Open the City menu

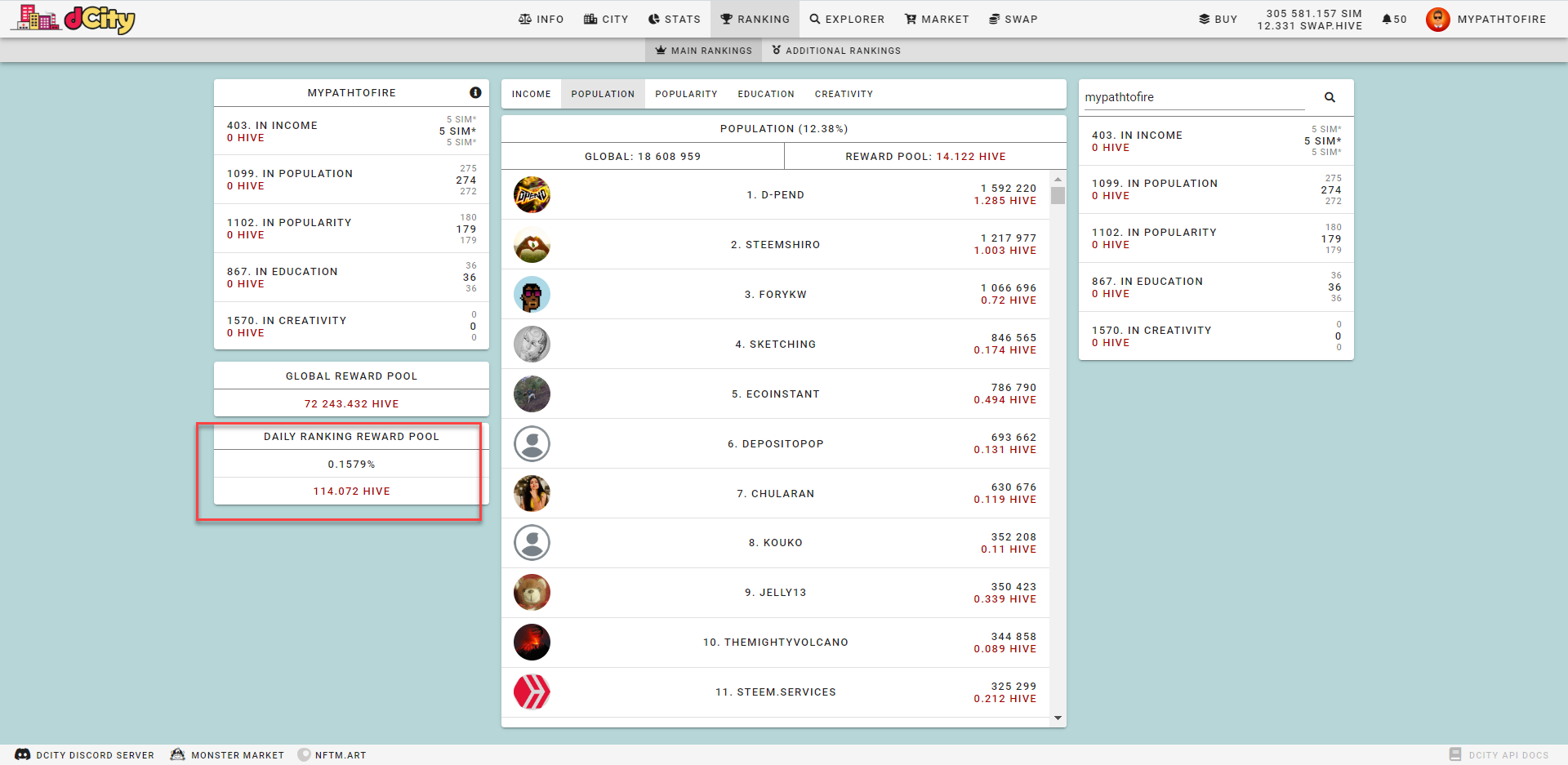(606, 19)
